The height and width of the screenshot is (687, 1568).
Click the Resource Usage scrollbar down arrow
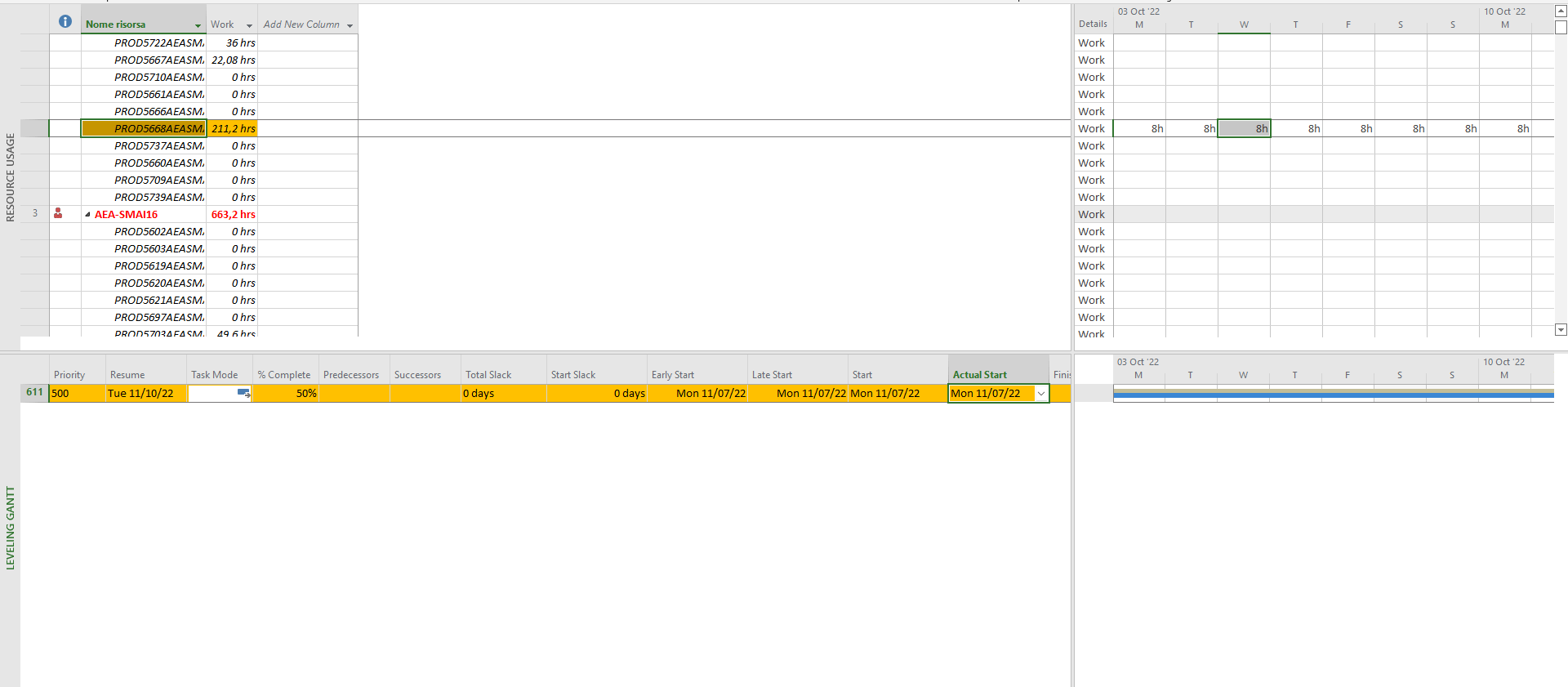[1561, 330]
